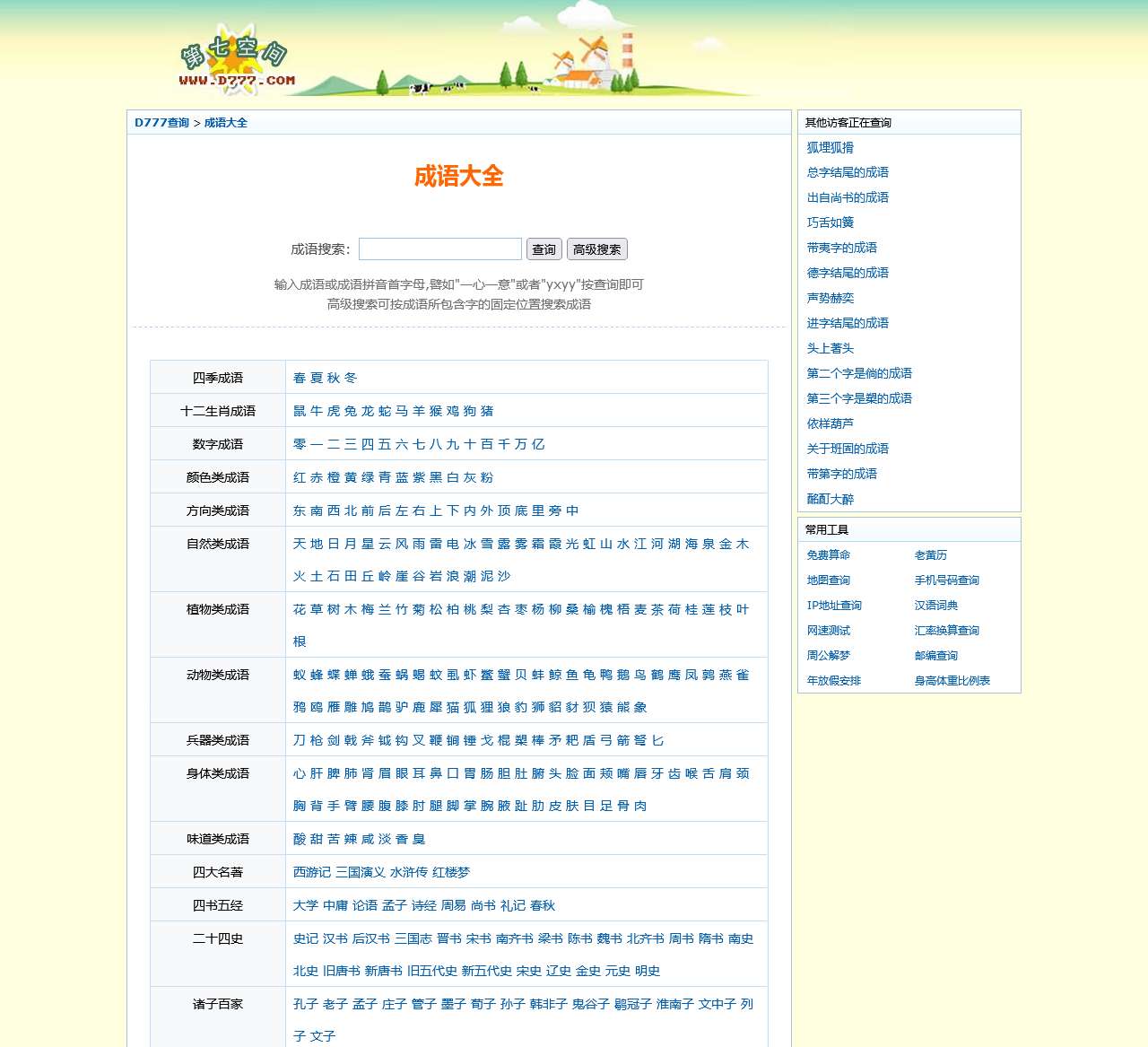This screenshot has width=1148, height=1047.
Task: Open the 狐埋狐搰 query link
Action: coord(829,147)
